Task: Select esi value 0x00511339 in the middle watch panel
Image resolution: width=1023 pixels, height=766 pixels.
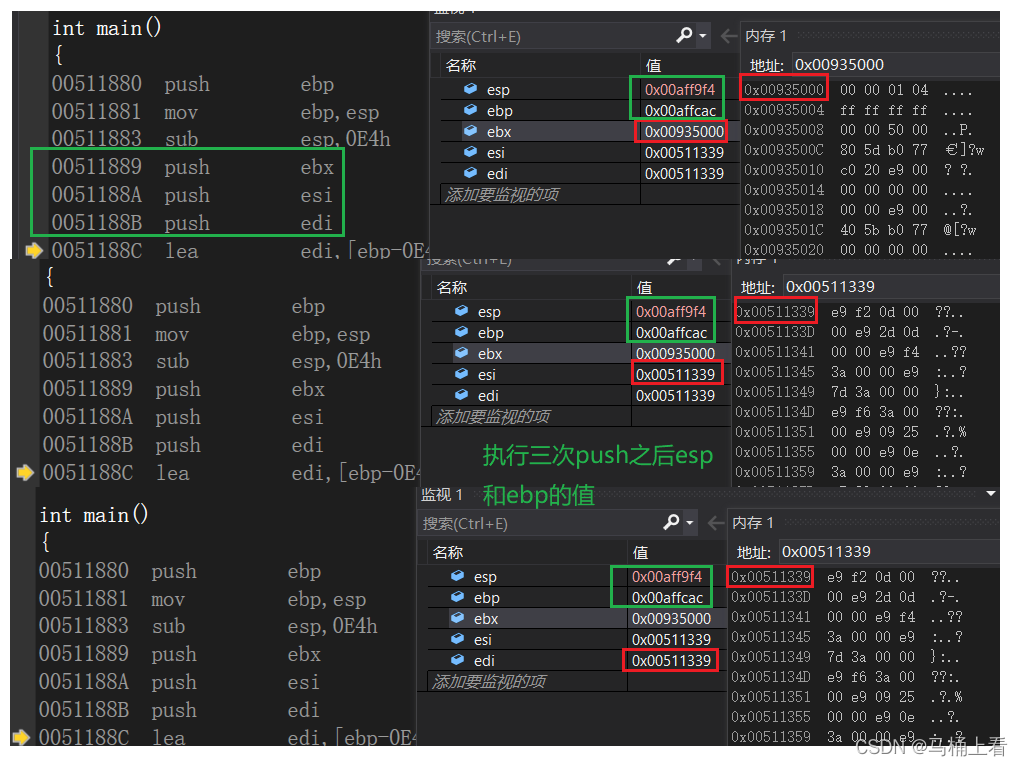Action: click(675, 374)
